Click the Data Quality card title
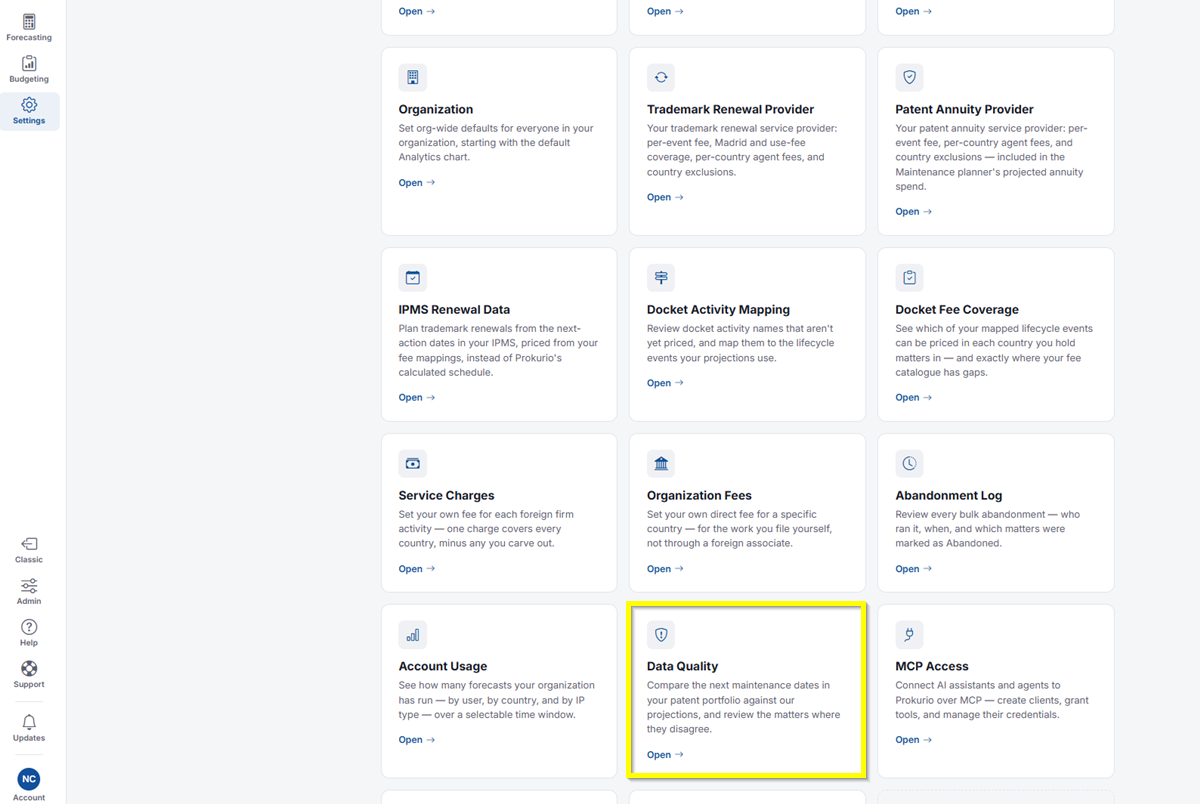Image resolution: width=1200 pixels, height=804 pixels. point(683,666)
